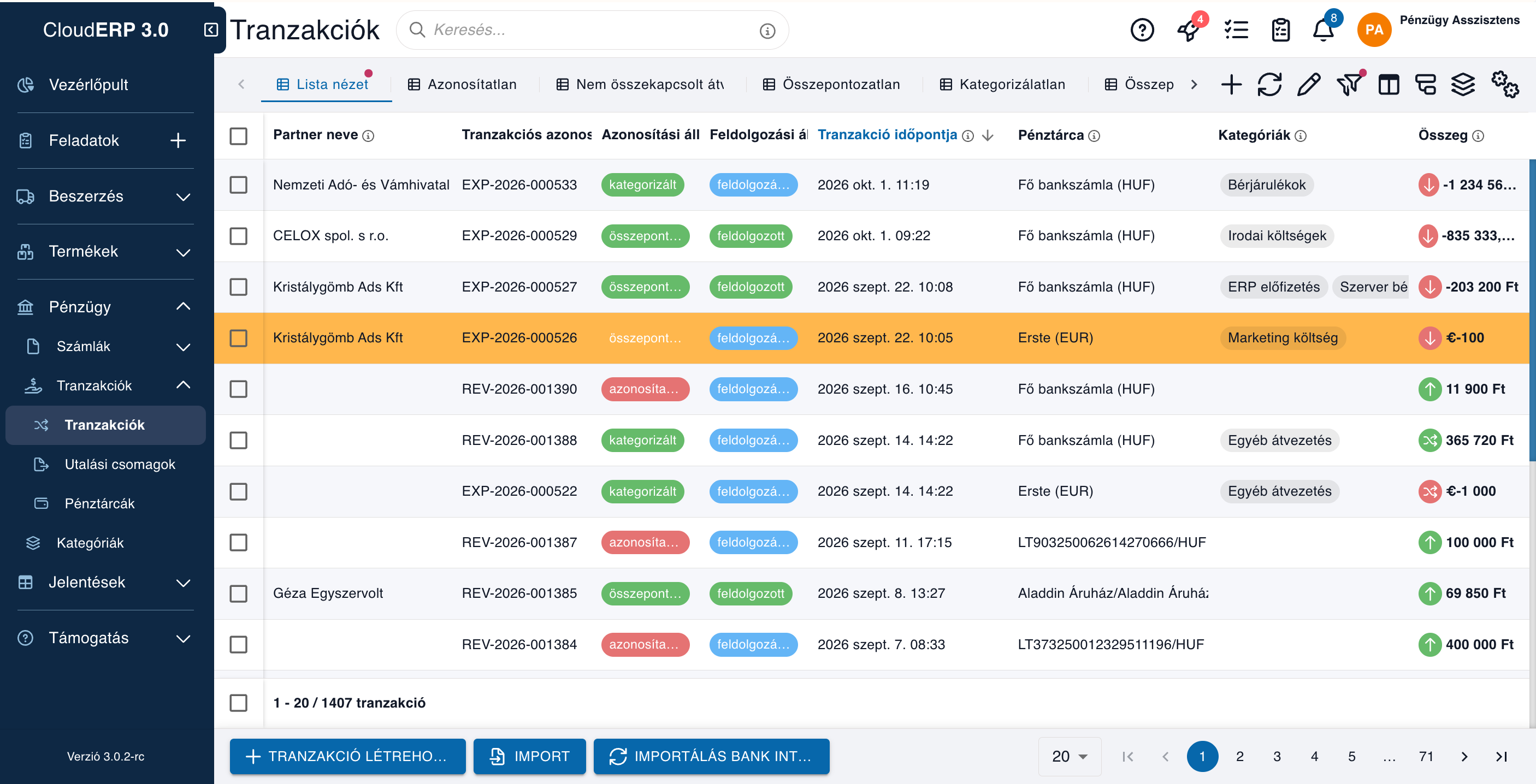Click the IMPORT button
Image resolution: width=1536 pixels, height=784 pixels.
(529, 757)
